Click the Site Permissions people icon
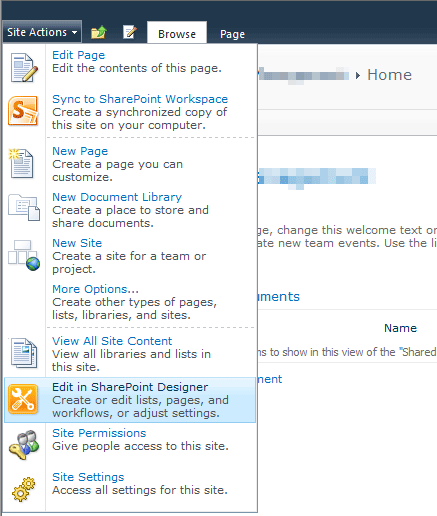The width and height of the screenshot is (437, 516). pos(24,445)
